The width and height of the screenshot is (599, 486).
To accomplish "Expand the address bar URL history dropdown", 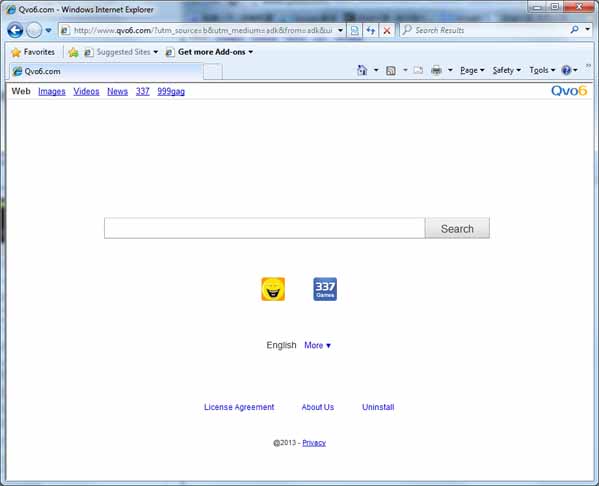I will pos(340,30).
